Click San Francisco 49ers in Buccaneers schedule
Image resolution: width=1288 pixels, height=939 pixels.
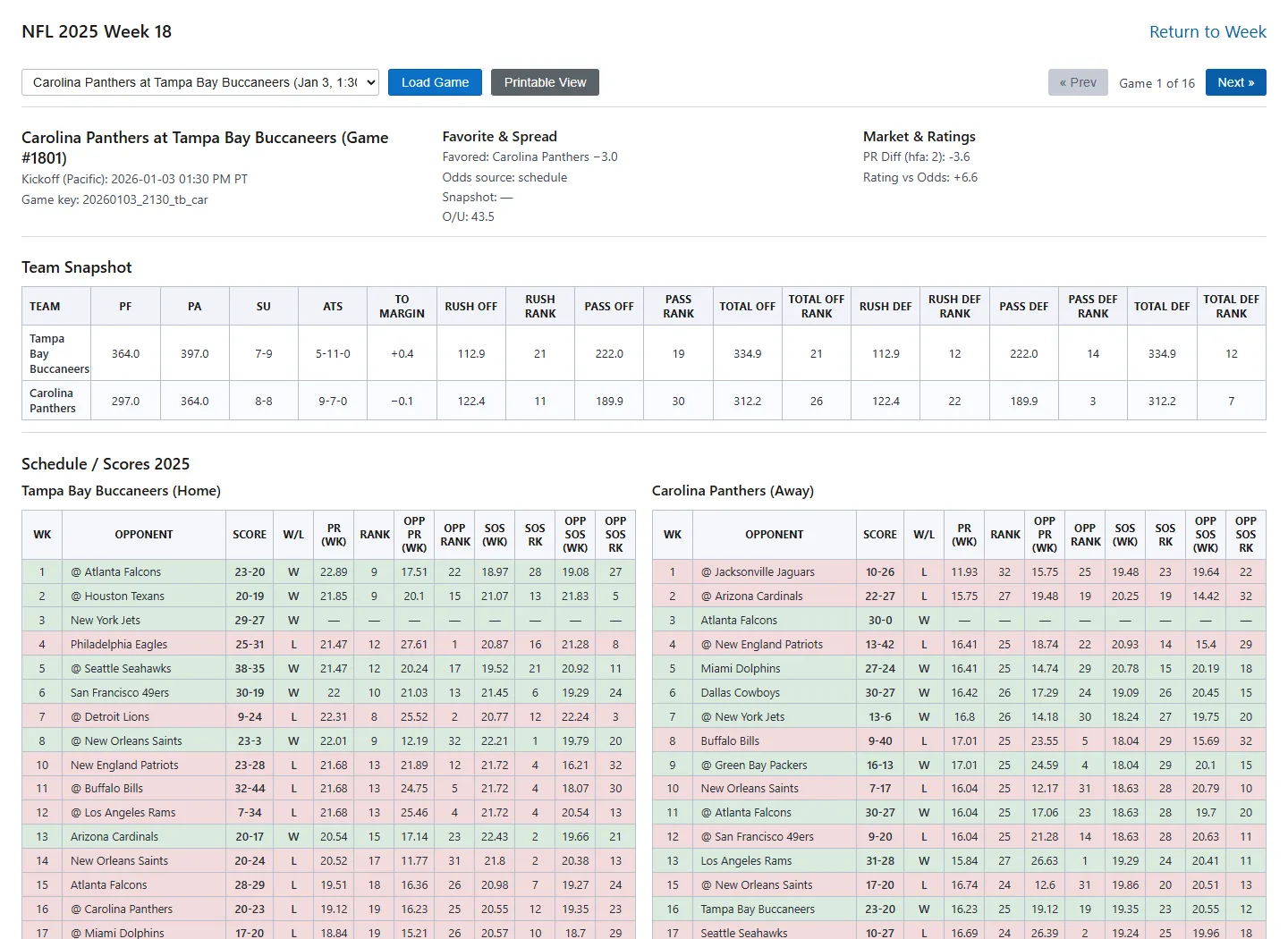(120, 692)
